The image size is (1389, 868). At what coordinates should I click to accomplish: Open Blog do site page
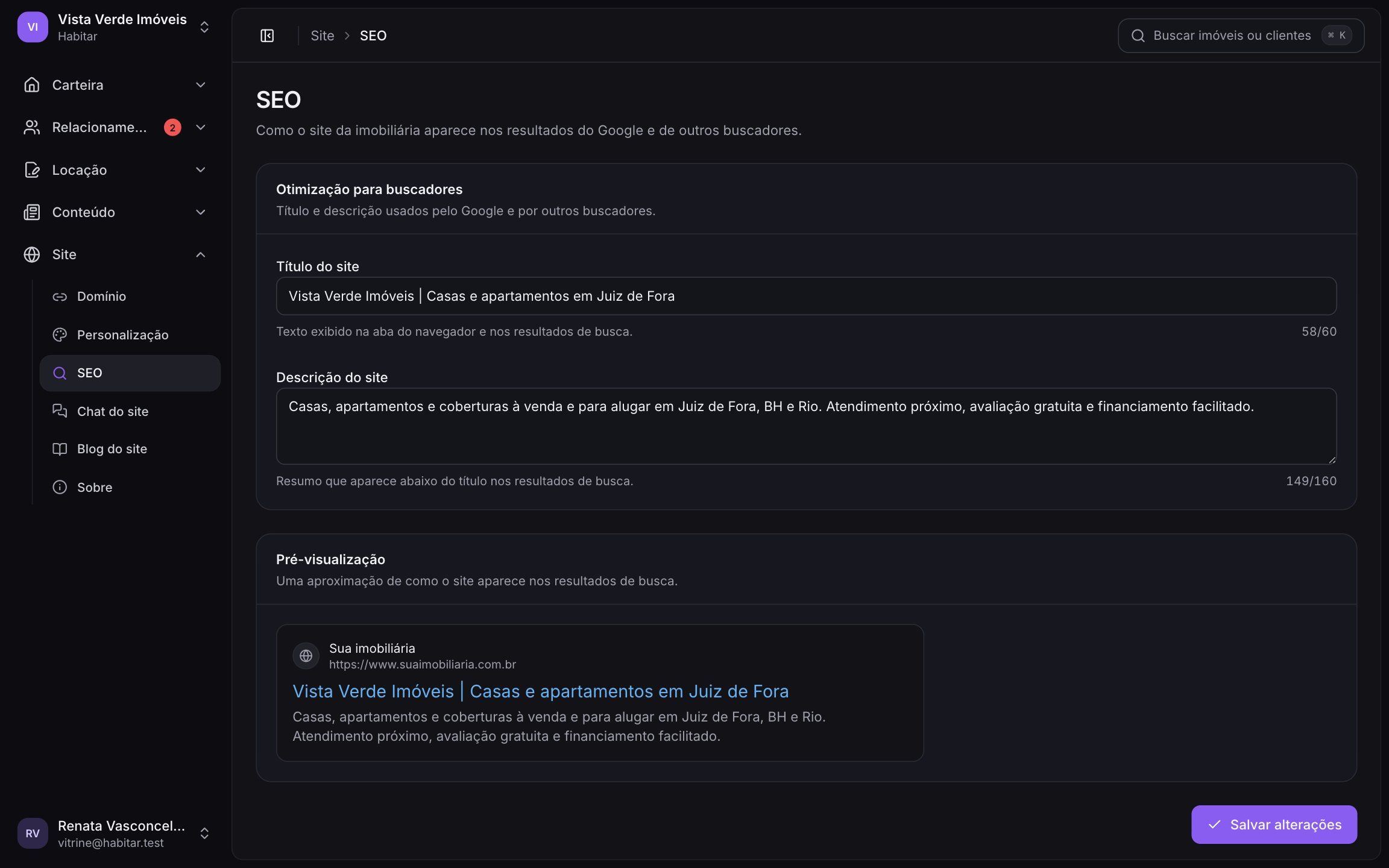[130, 449]
